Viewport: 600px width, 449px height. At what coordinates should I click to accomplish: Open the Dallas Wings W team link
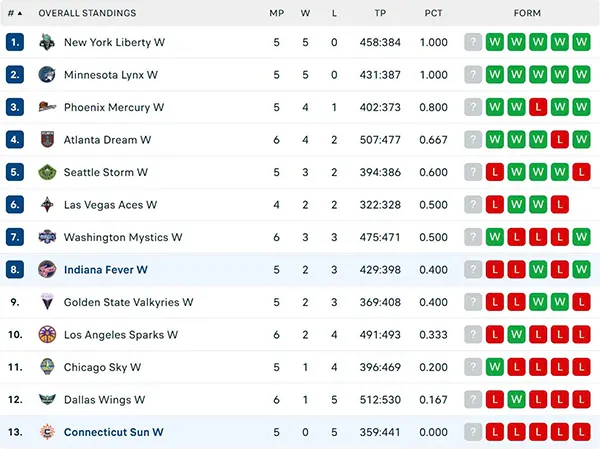(x=104, y=400)
